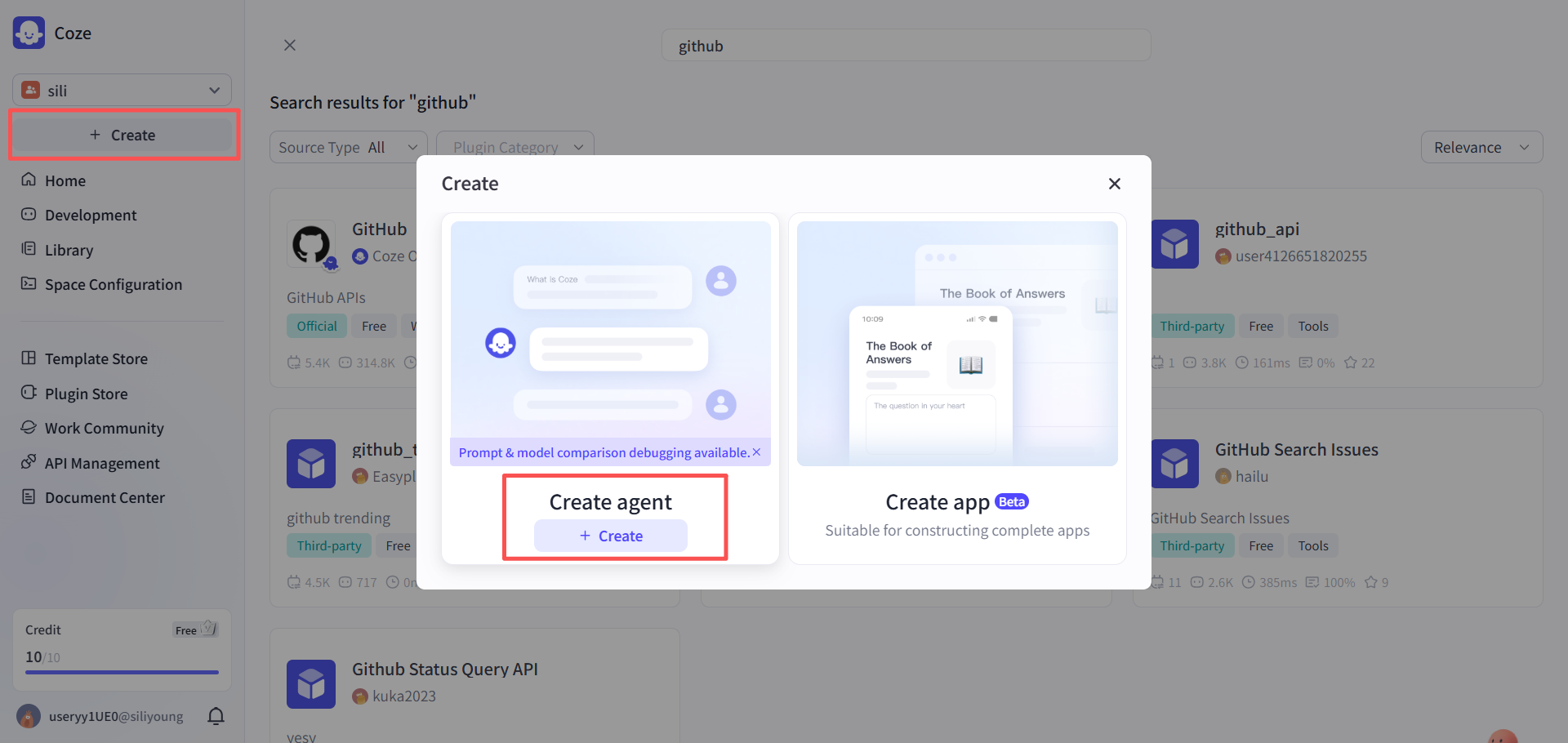
Task: Select the Create app card title
Action: [938, 502]
